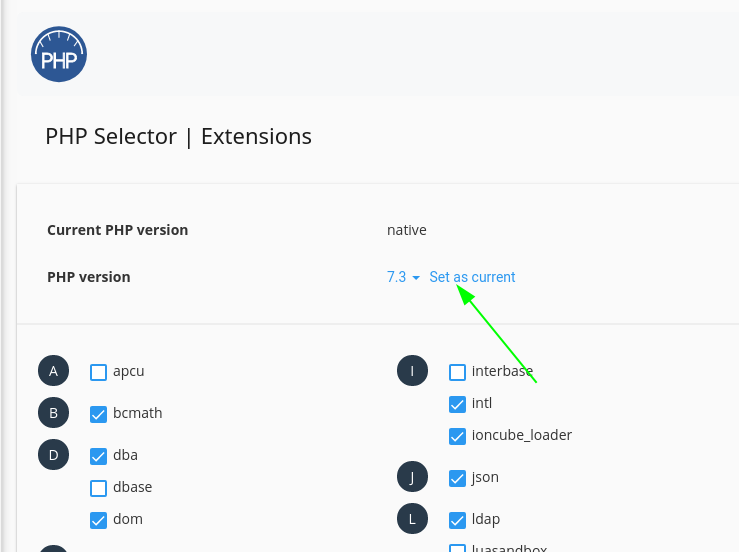Enable the interbase extension checkbox
This screenshot has width=739, height=552.
pyautogui.click(x=458, y=372)
